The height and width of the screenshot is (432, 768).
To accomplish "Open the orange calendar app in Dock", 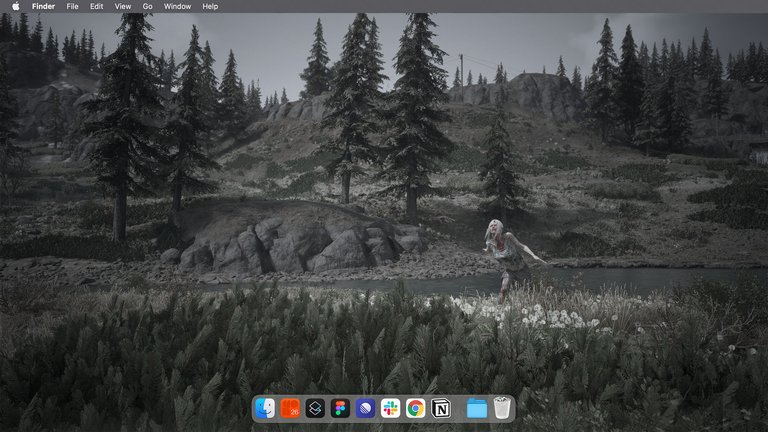I will pyautogui.click(x=290, y=408).
